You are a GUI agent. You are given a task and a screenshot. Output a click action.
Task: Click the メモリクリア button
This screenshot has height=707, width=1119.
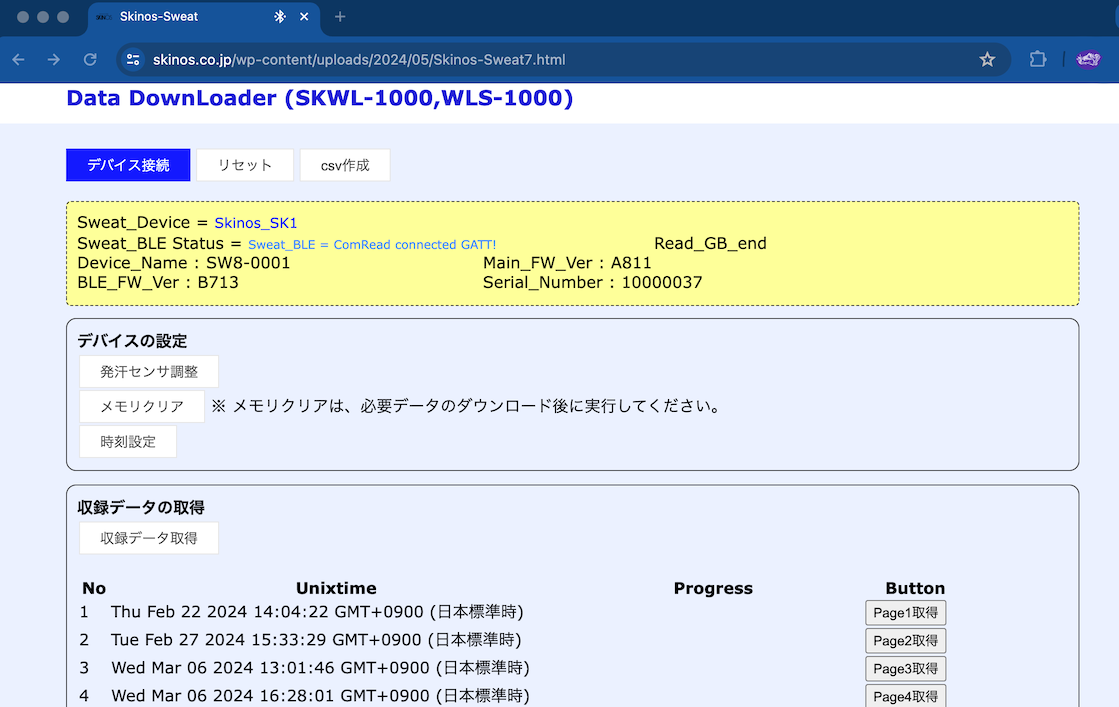pos(141,407)
